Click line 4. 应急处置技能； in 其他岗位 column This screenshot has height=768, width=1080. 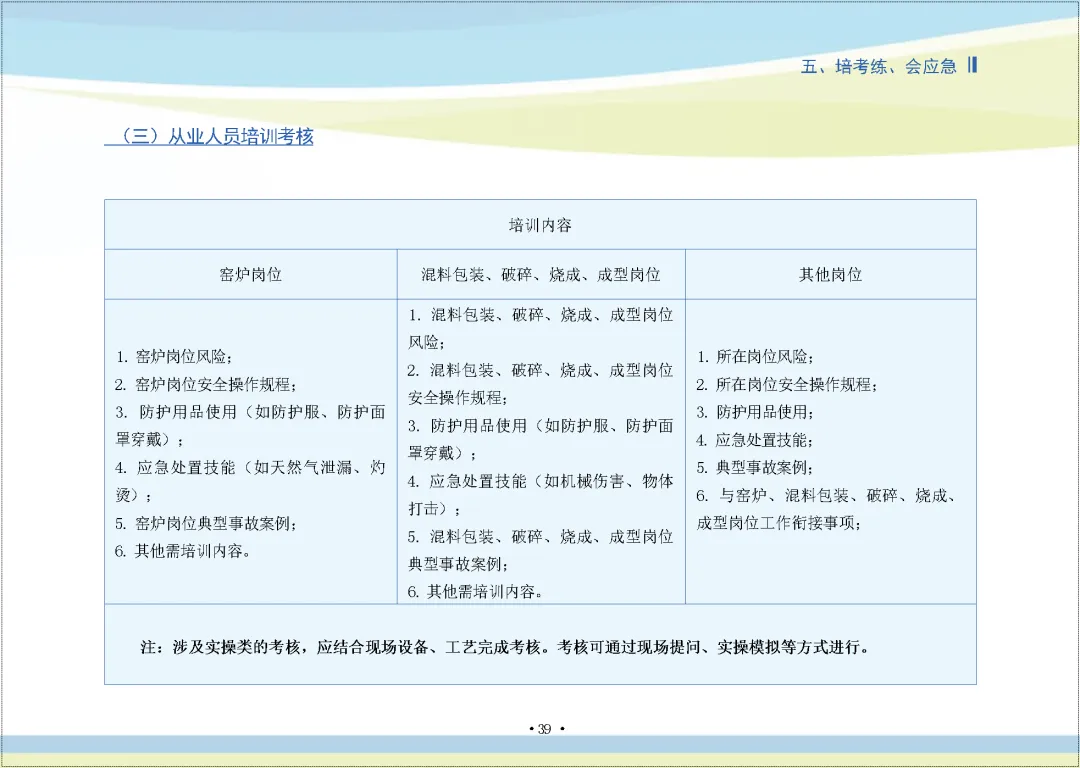pos(755,440)
